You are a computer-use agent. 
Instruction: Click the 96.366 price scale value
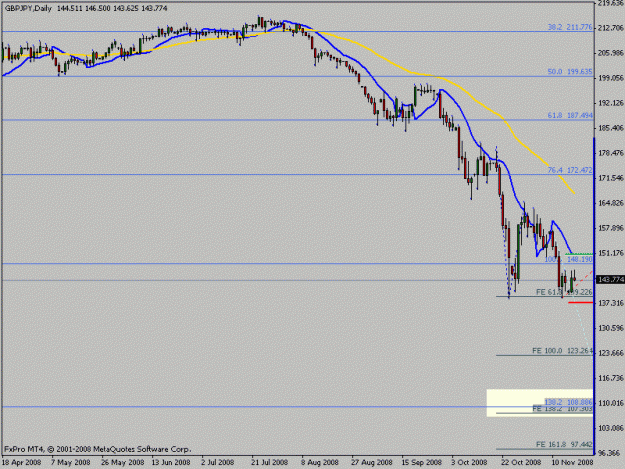(x=611, y=453)
